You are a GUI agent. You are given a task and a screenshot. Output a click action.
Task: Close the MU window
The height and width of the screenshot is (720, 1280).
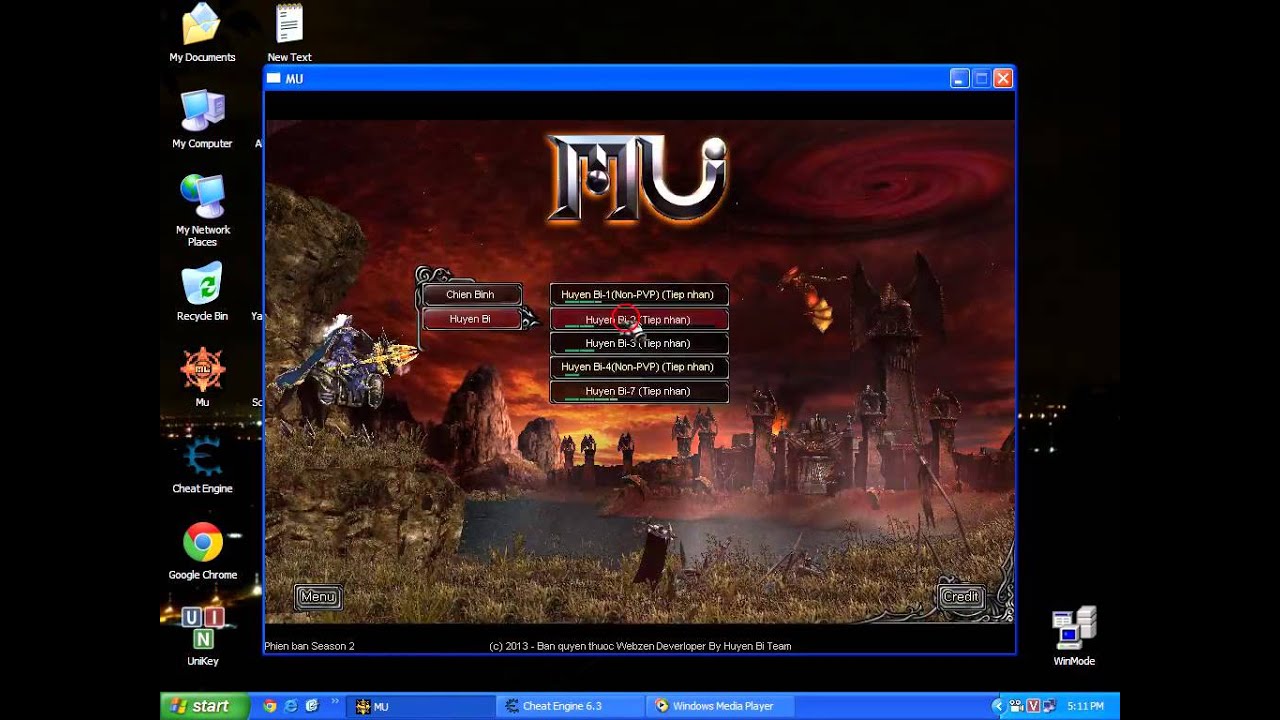click(1003, 79)
